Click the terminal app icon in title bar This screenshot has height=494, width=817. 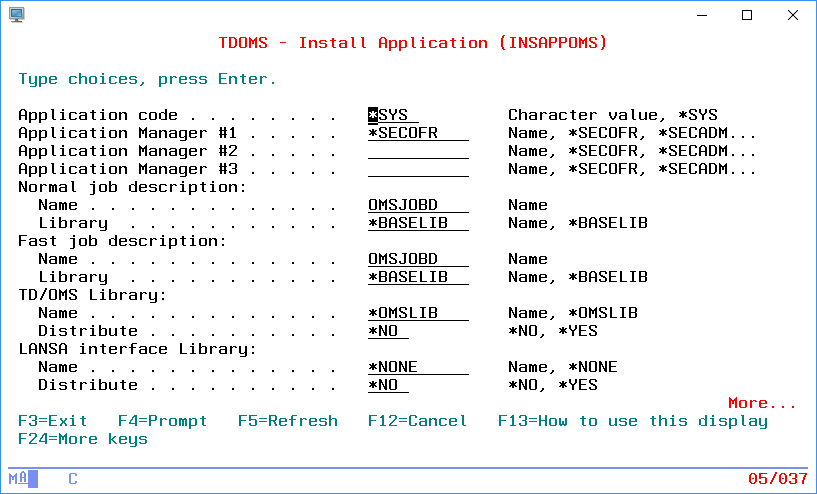click(17, 15)
